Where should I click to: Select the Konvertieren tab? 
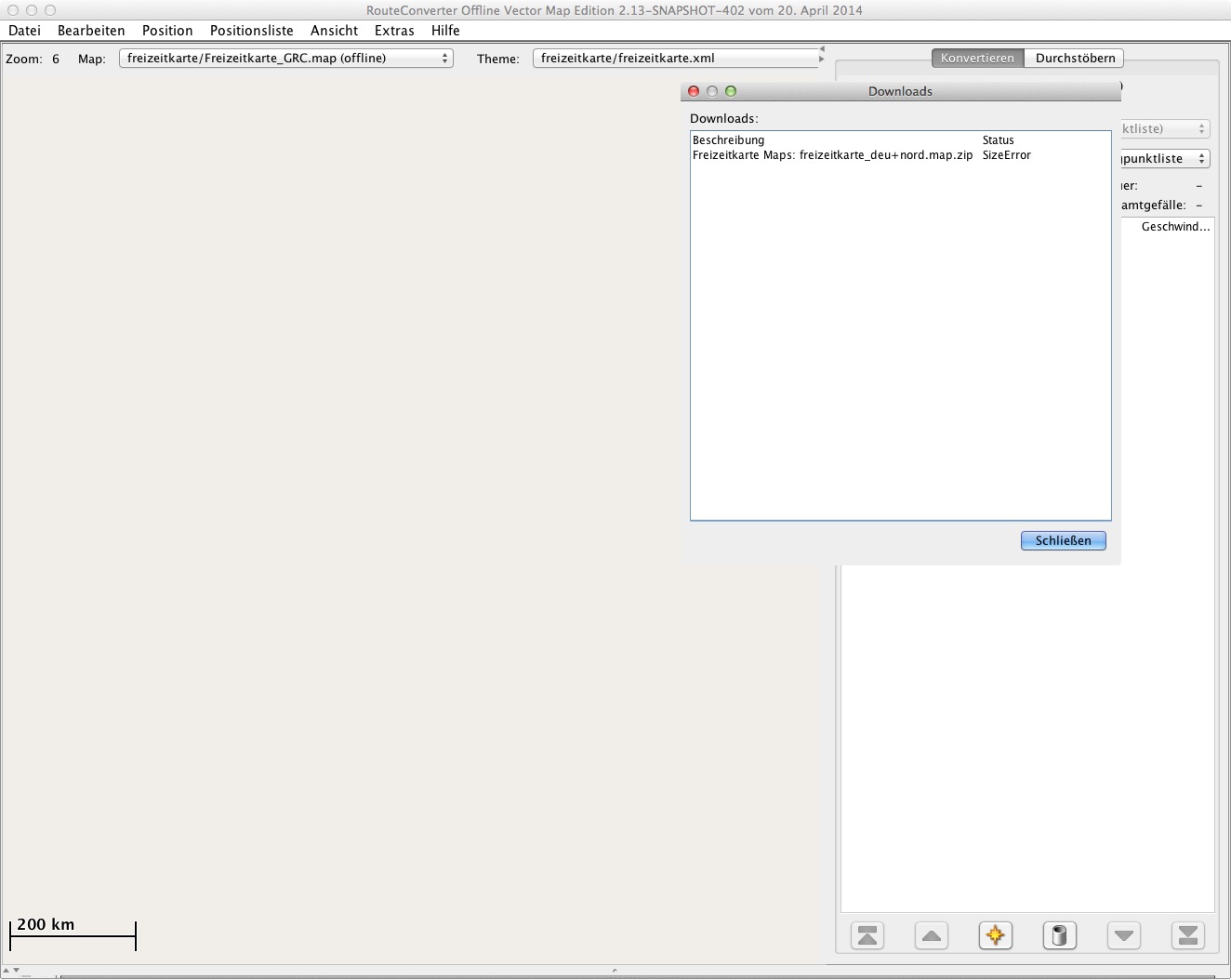point(977,58)
